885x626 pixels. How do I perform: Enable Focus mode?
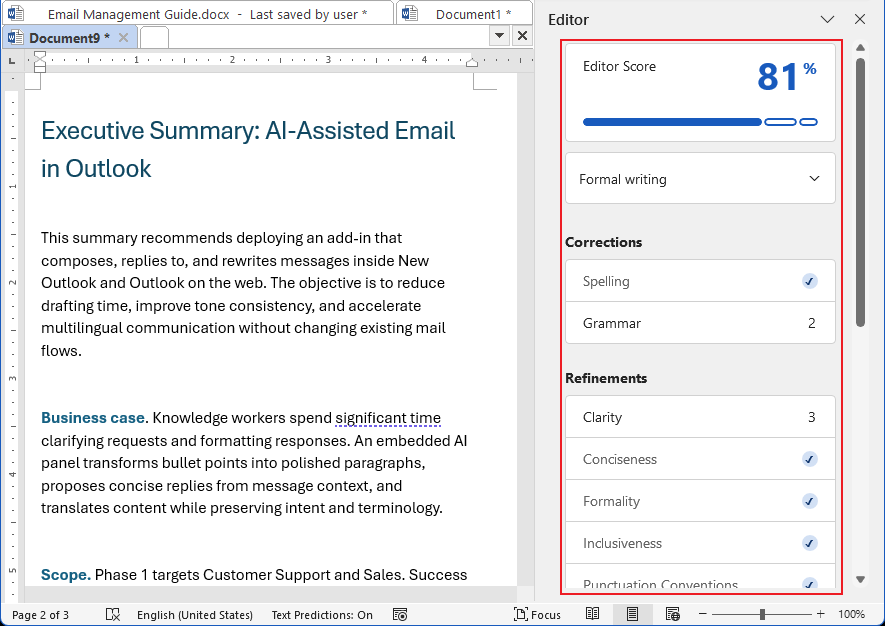point(537,614)
